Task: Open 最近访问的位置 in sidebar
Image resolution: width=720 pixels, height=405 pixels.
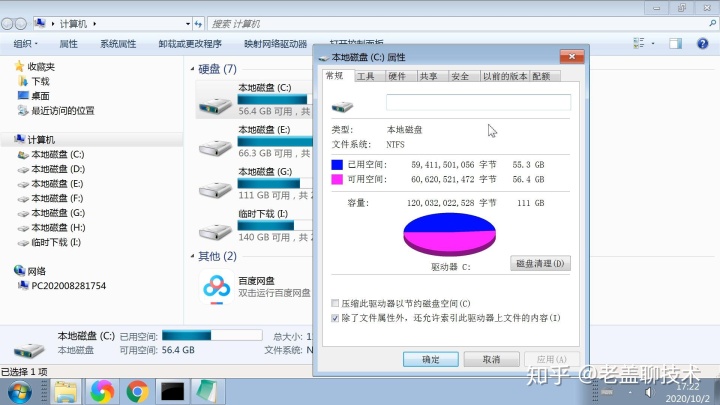Action: tap(63, 111)
